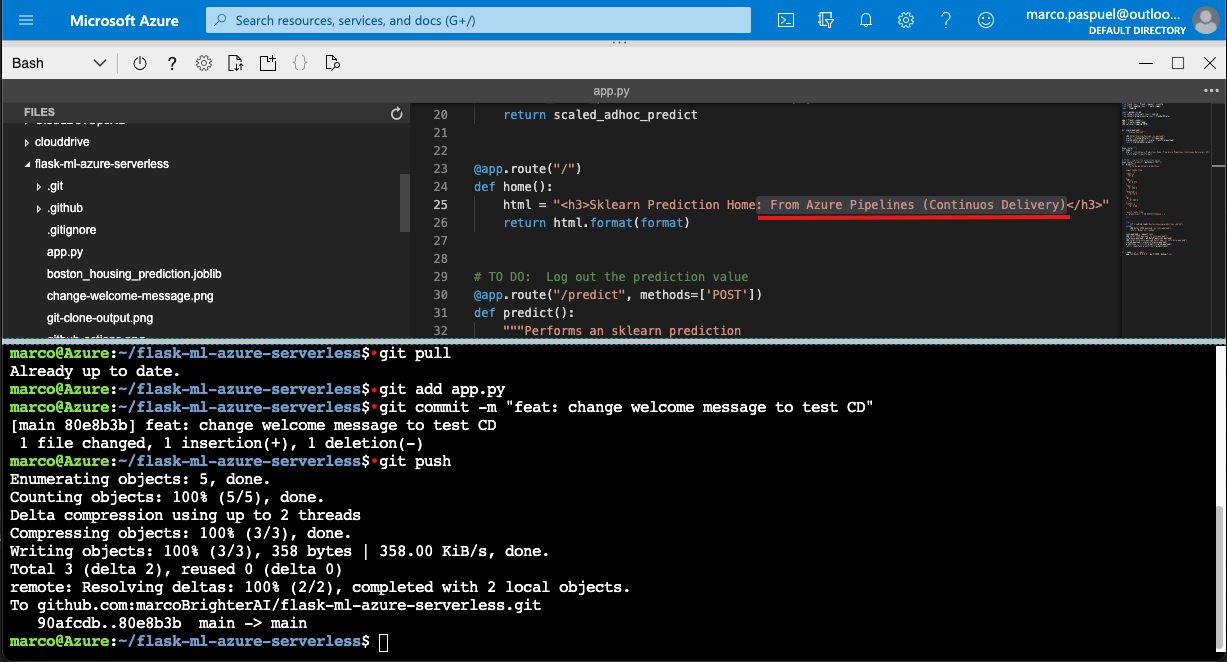Click the @app.route("/") decorator line
1227x662 pixels.
pos(527,169)
